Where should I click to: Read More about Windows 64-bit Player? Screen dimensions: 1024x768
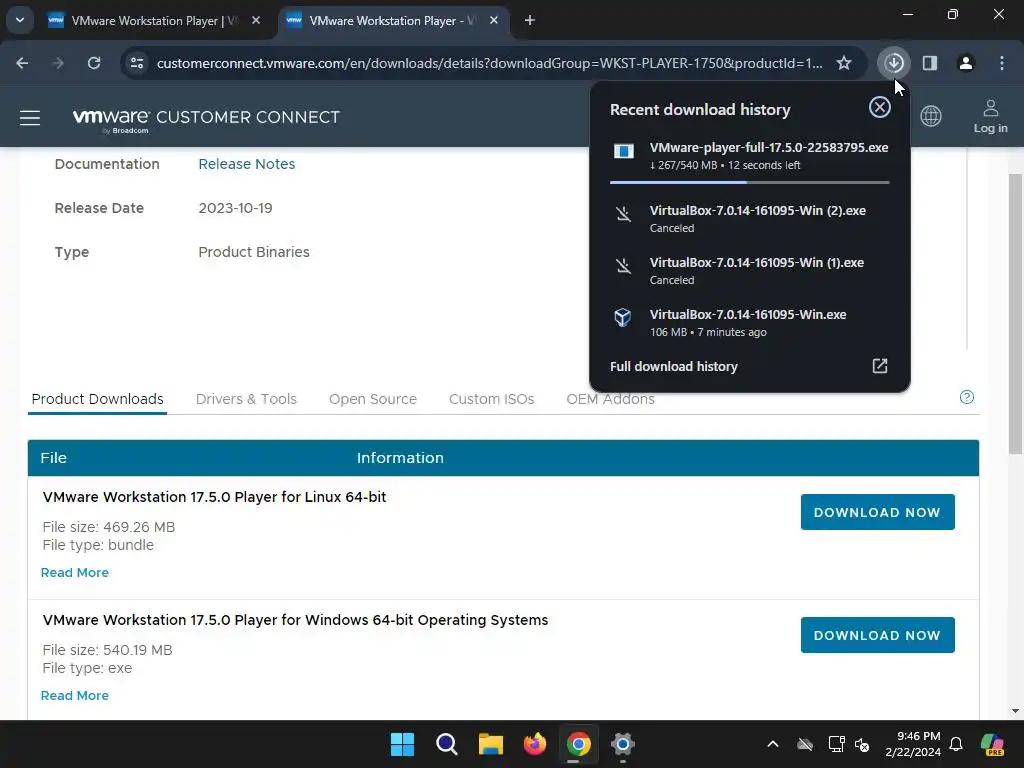[x=74, y=696]
